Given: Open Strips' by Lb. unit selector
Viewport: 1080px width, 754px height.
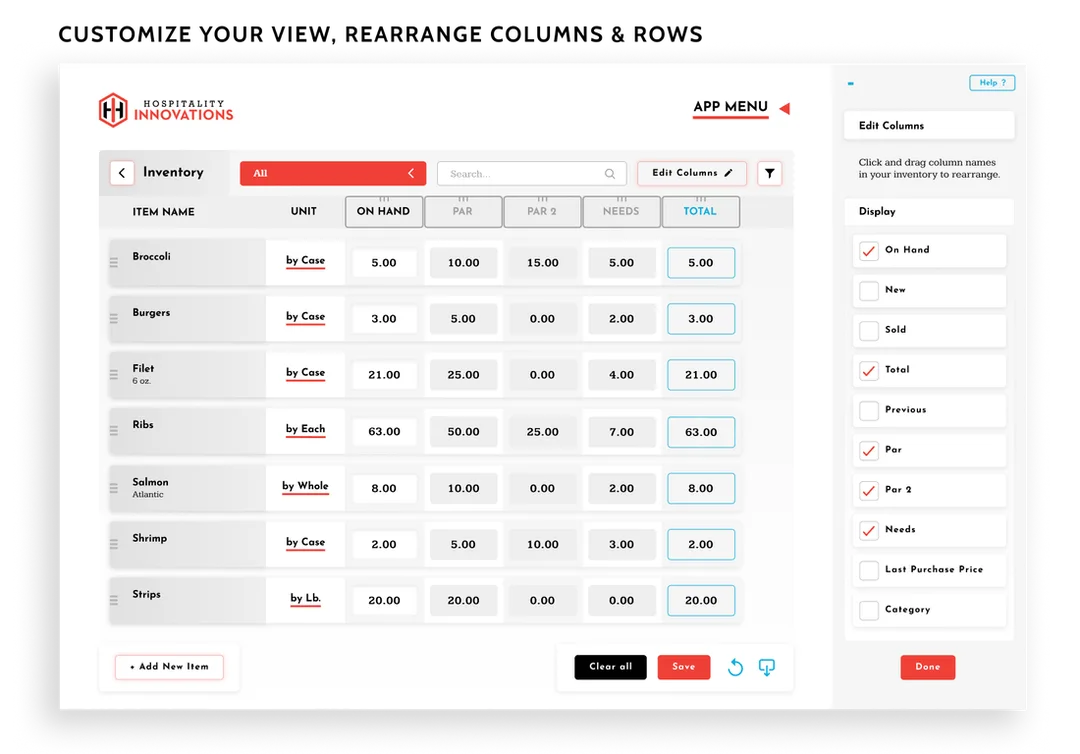Looking at the screenshot, I should (305, 598).
